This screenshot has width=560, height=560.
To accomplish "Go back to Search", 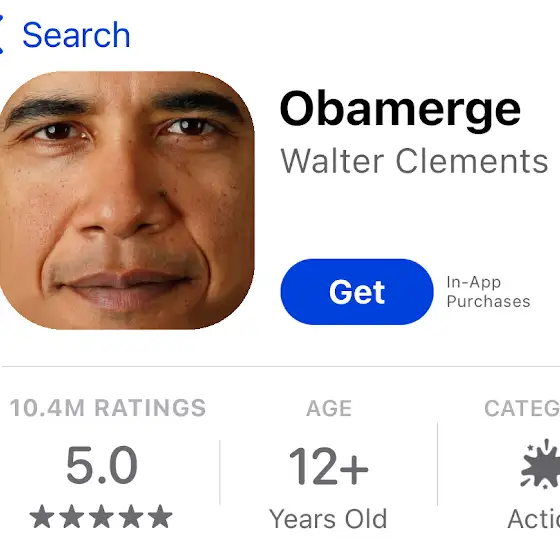I will pyautogui.click(x=76, y=35).
